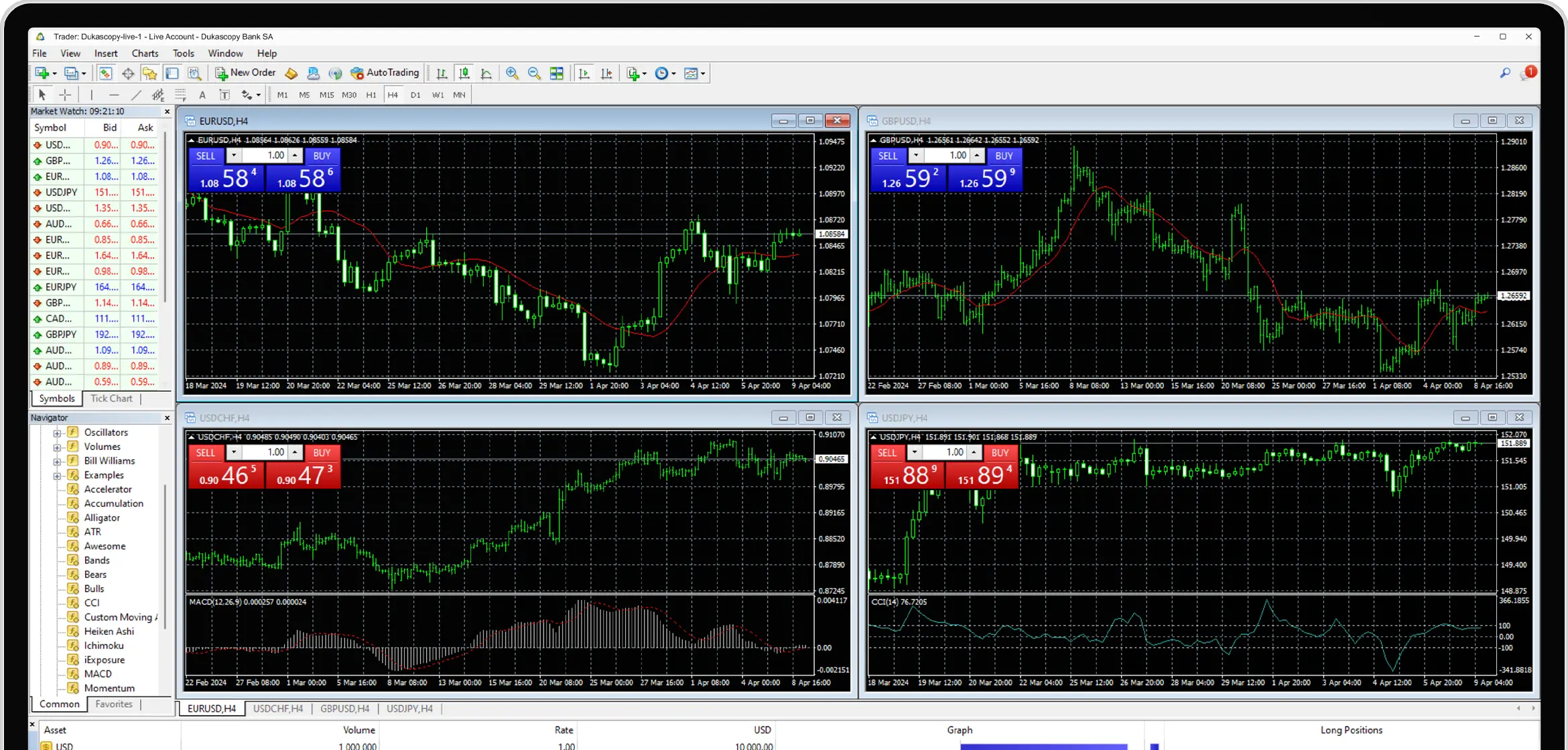The width and height of the screenshot is (1568, 750).
Task: Click the crosshair cursor tool
Action: pyautogui.click(x=64, y=94)
